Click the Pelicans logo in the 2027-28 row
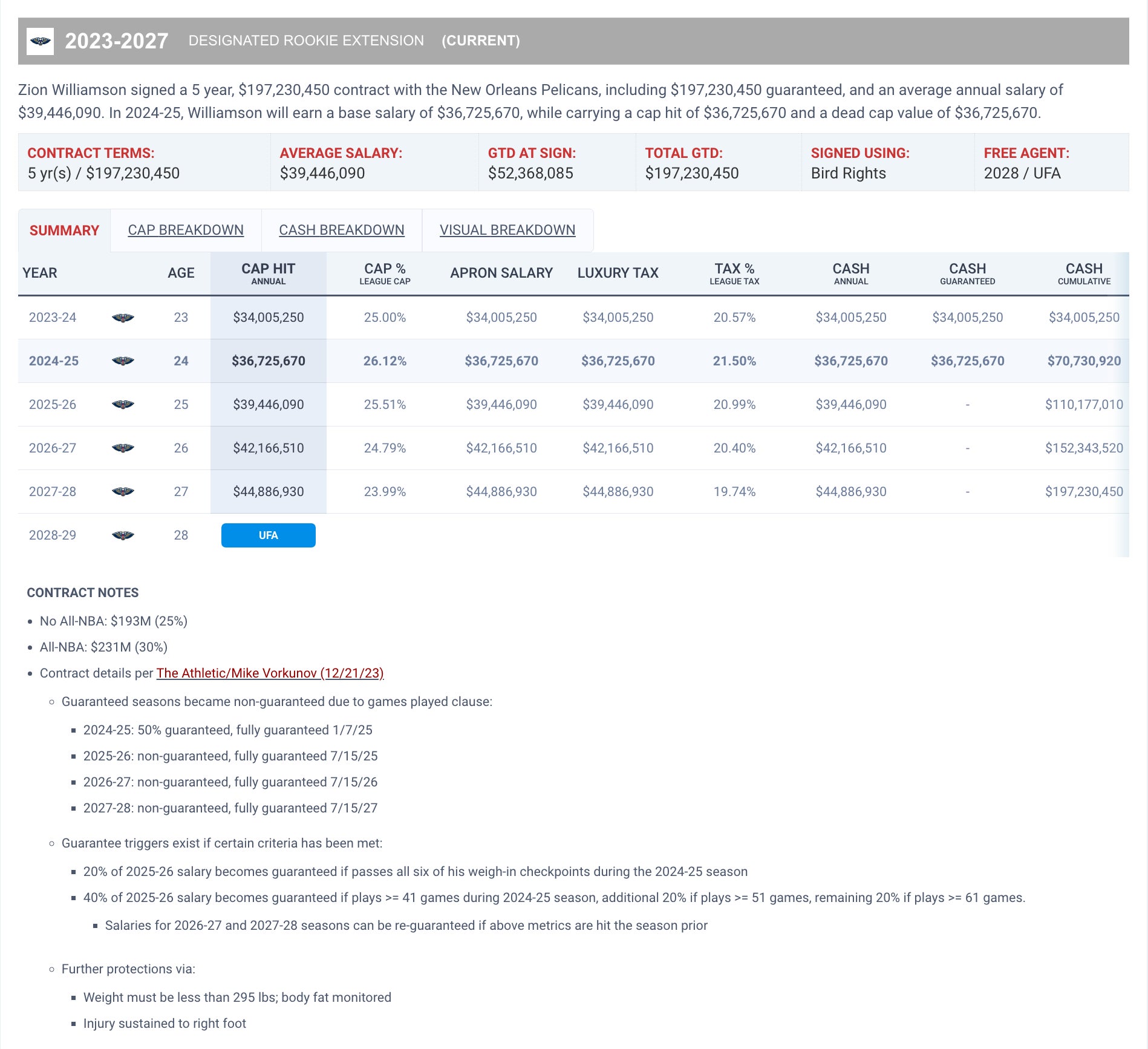Screen dimensions: 1148x1049 [x=123, y=492]
